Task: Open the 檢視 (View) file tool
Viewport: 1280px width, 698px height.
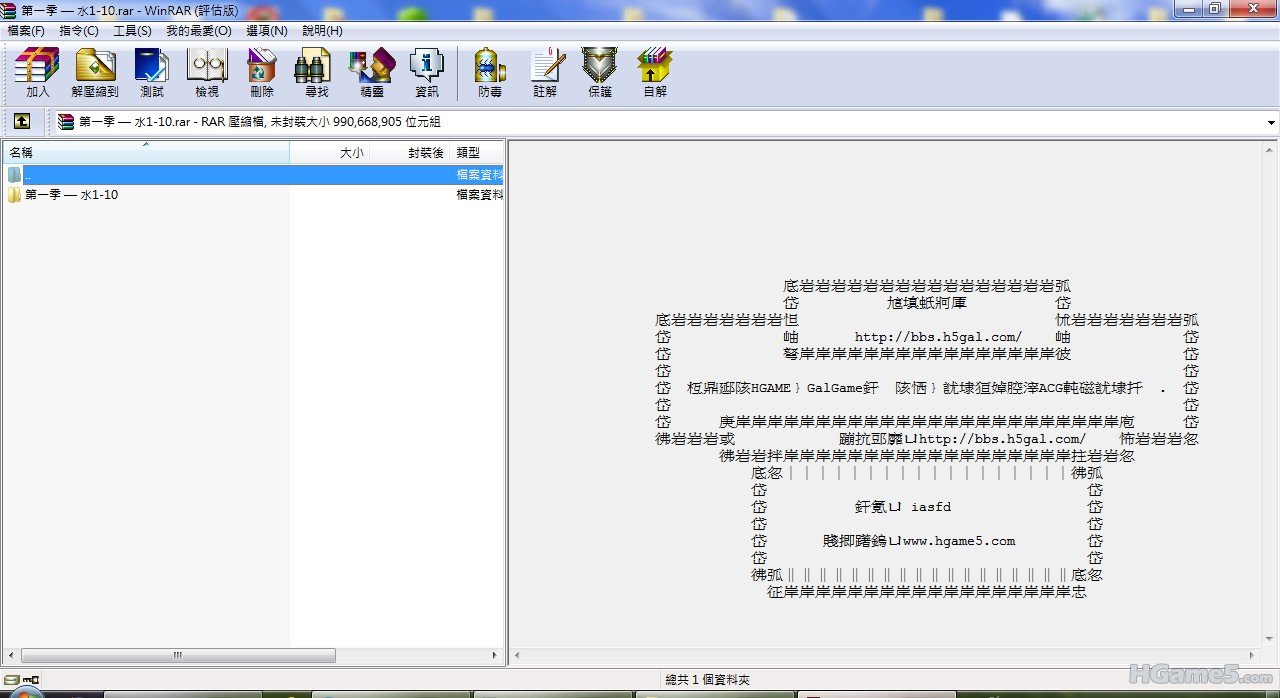Action: pyautogui.click(x=207, y=72)
